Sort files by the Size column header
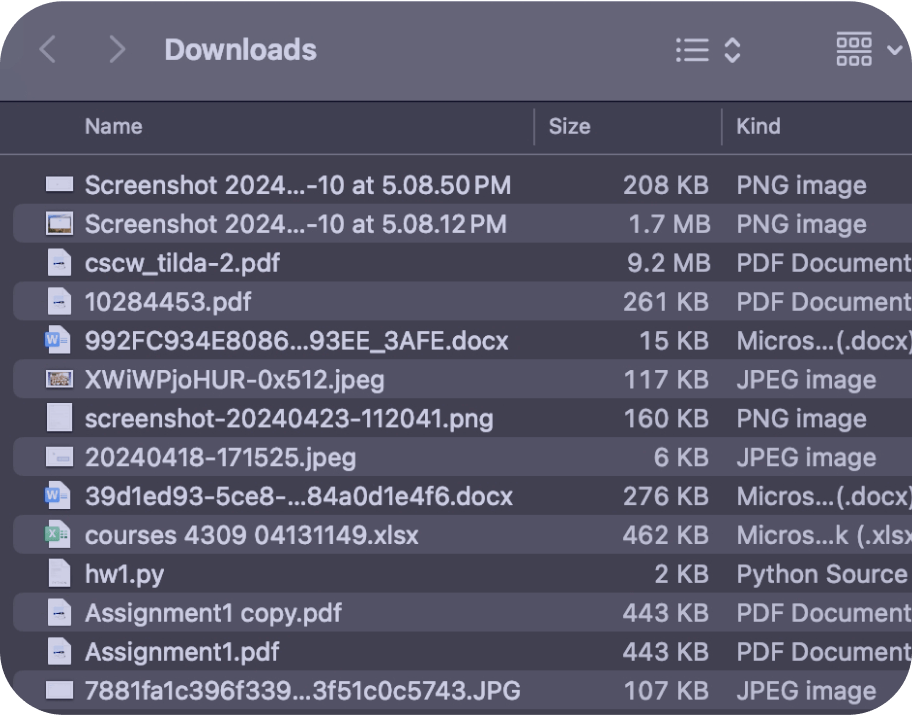 (569, 127)
